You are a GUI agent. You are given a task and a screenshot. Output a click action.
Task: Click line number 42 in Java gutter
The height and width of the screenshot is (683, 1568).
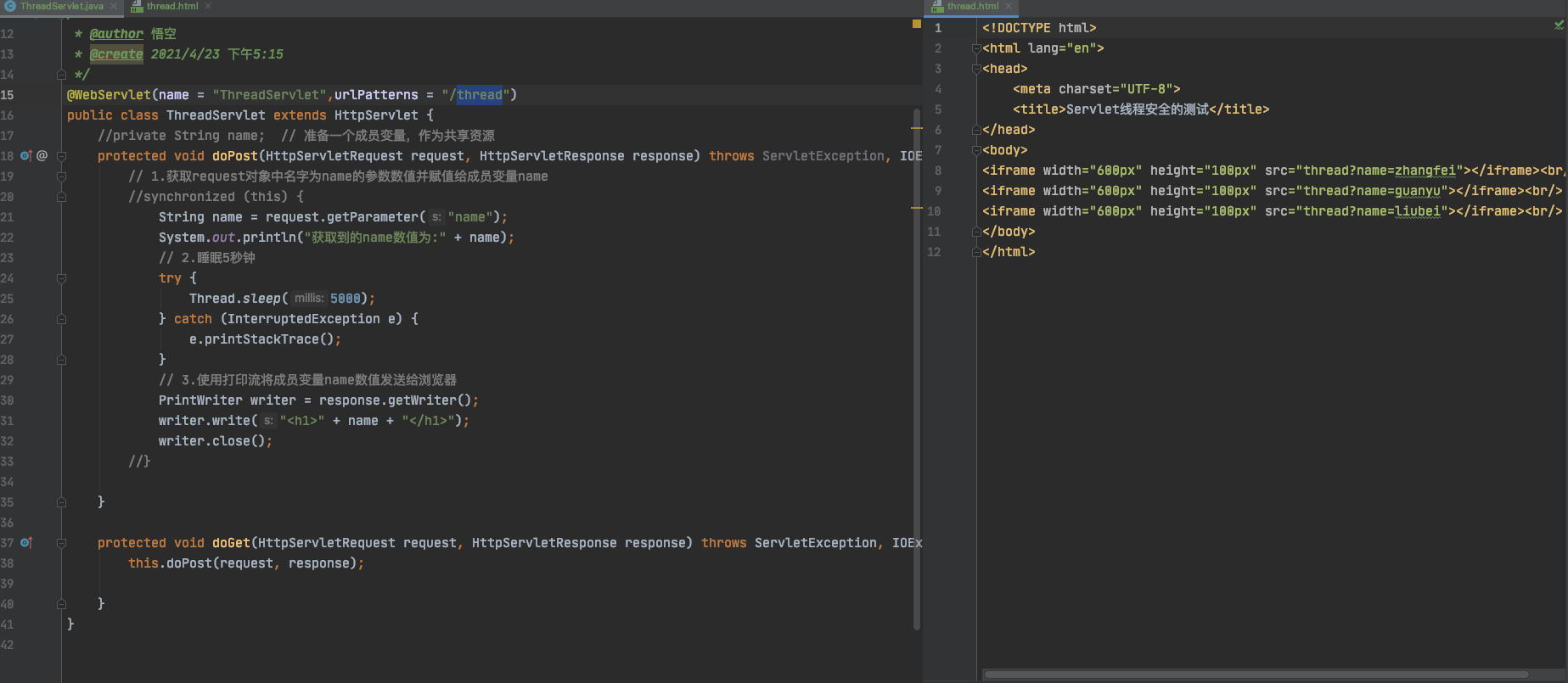(7, 645)
